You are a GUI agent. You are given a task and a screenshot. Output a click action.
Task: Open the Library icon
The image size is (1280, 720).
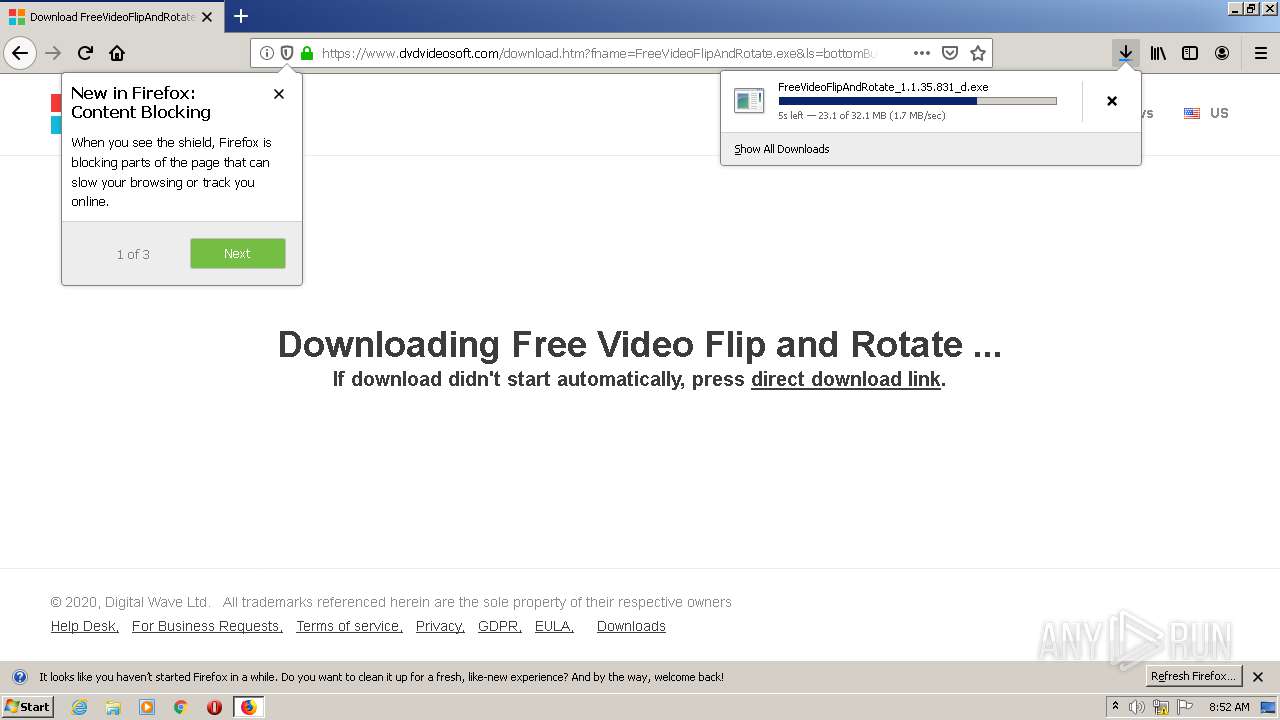[1158, 53]
